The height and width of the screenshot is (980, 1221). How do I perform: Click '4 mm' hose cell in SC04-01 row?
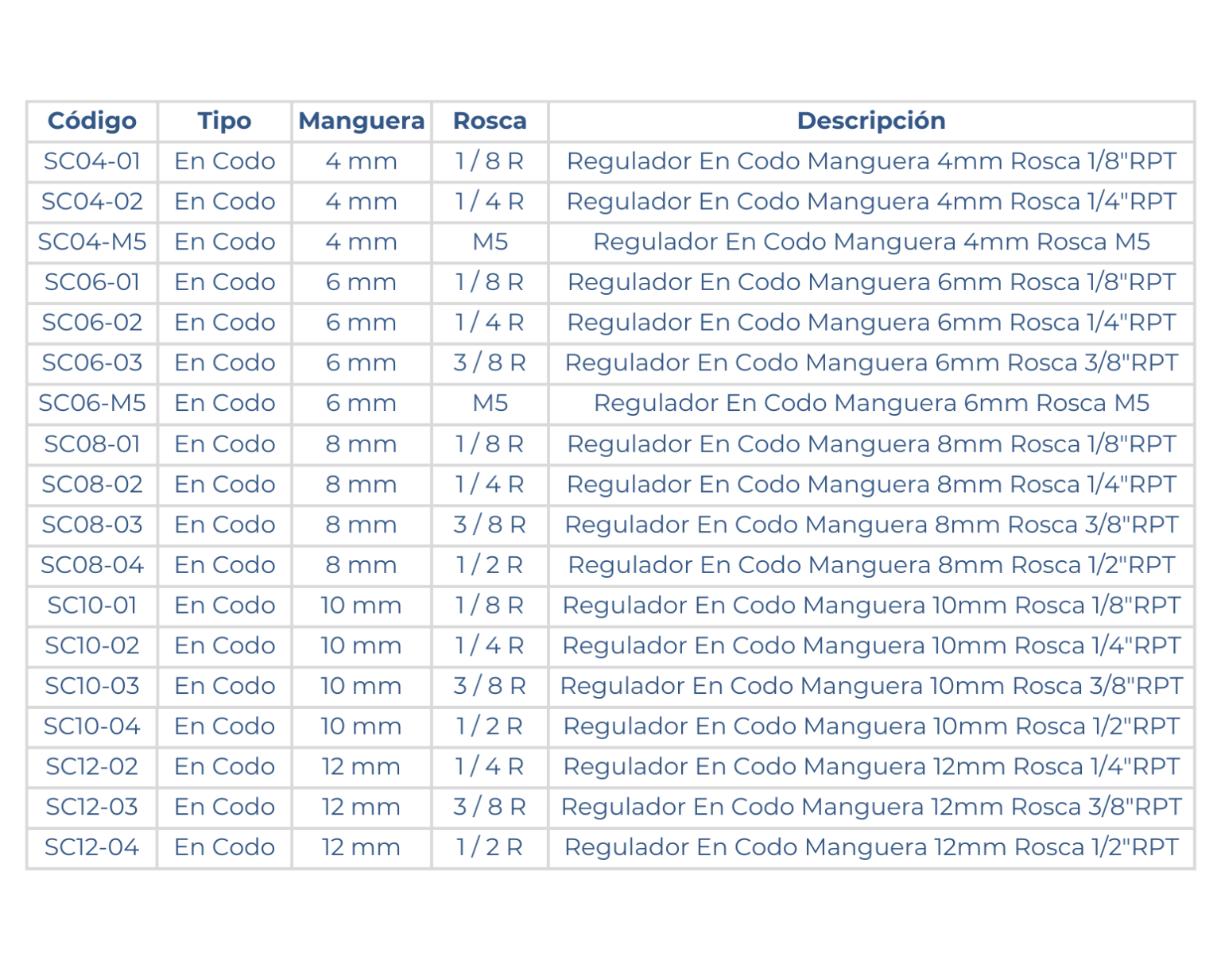coord(361,161)
